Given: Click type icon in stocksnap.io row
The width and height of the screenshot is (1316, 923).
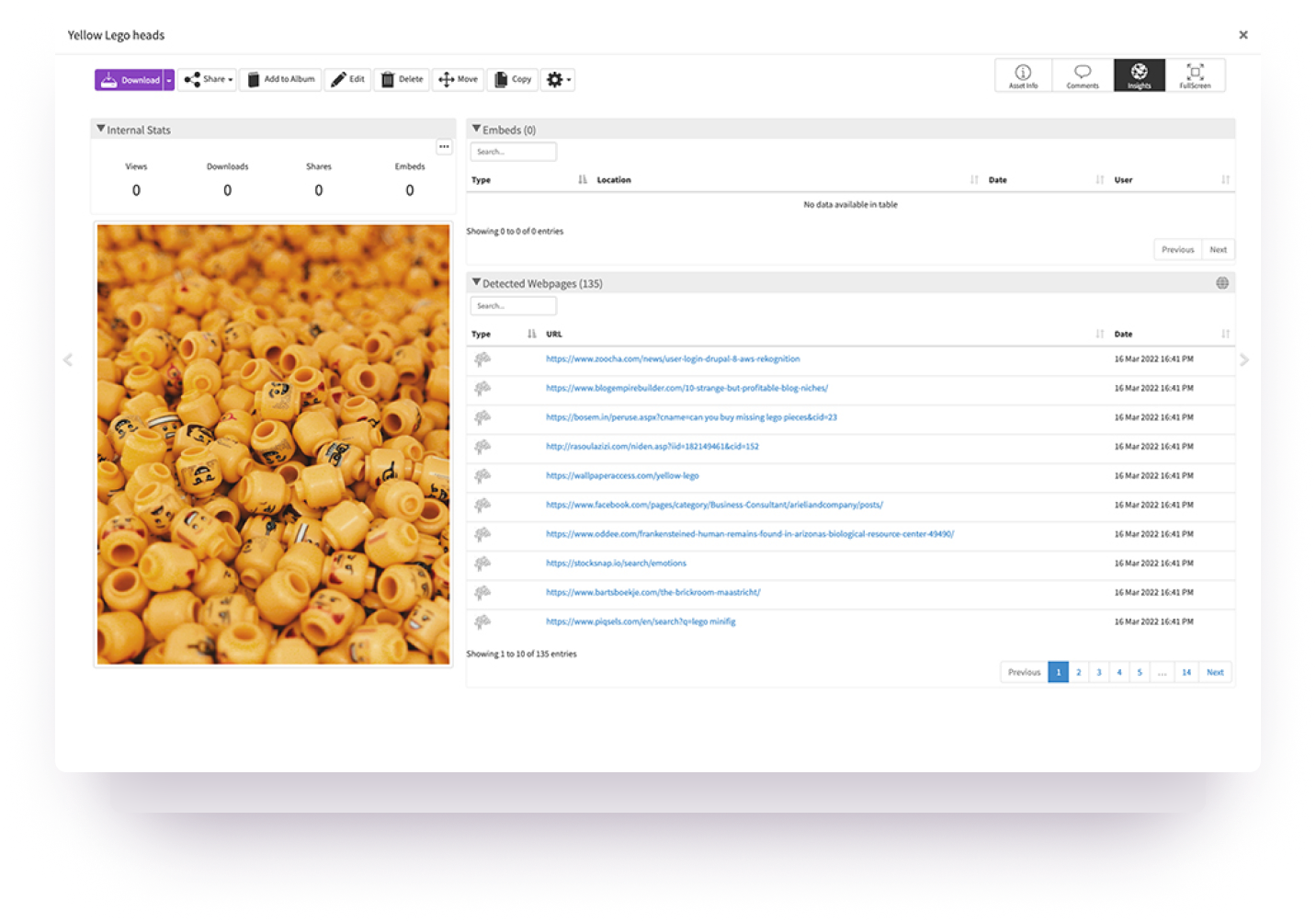Looking at the screenshot, I should tap(482, 564).
